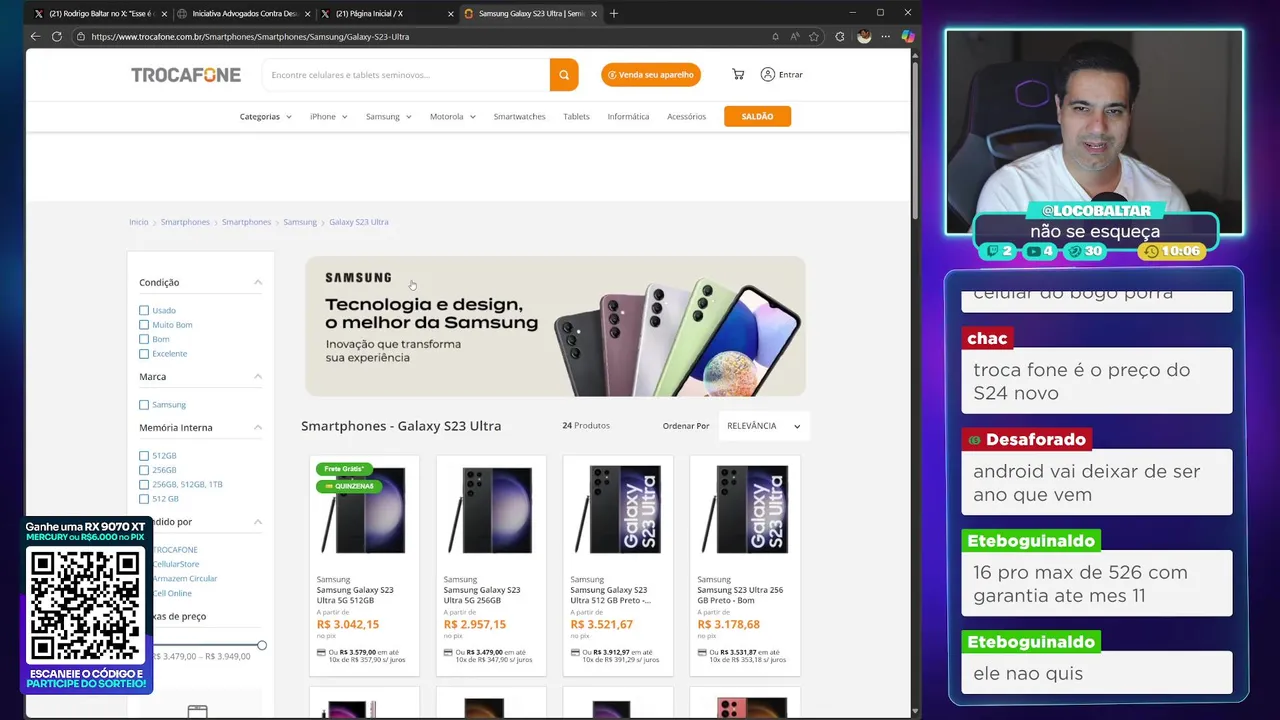Click Venda seu aparelho button
Screen dimensions: 1280x720
[651, 75]
